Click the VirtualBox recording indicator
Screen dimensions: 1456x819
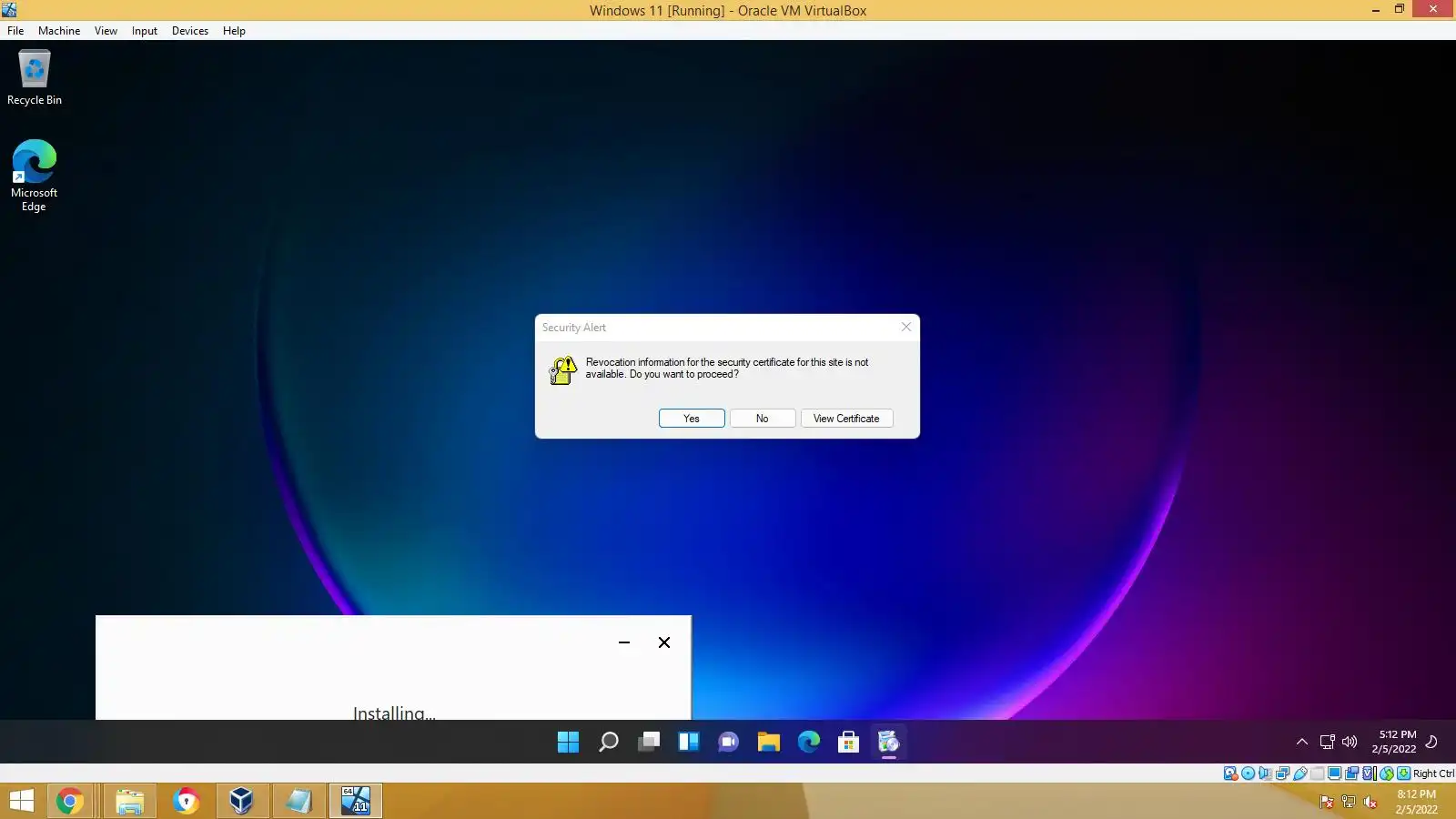(x=1351, y=773)
